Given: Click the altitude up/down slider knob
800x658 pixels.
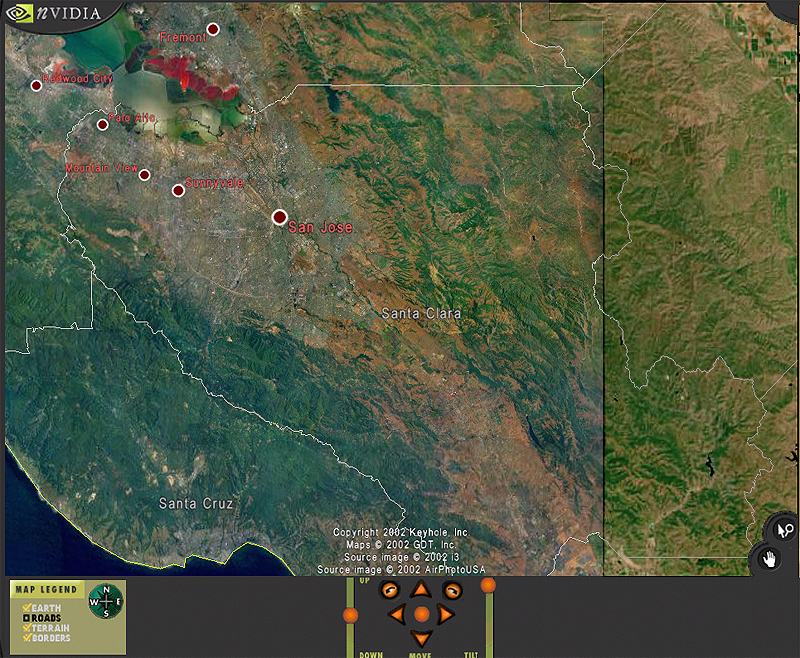Looking at the screenshot, I should coord(350,614).
